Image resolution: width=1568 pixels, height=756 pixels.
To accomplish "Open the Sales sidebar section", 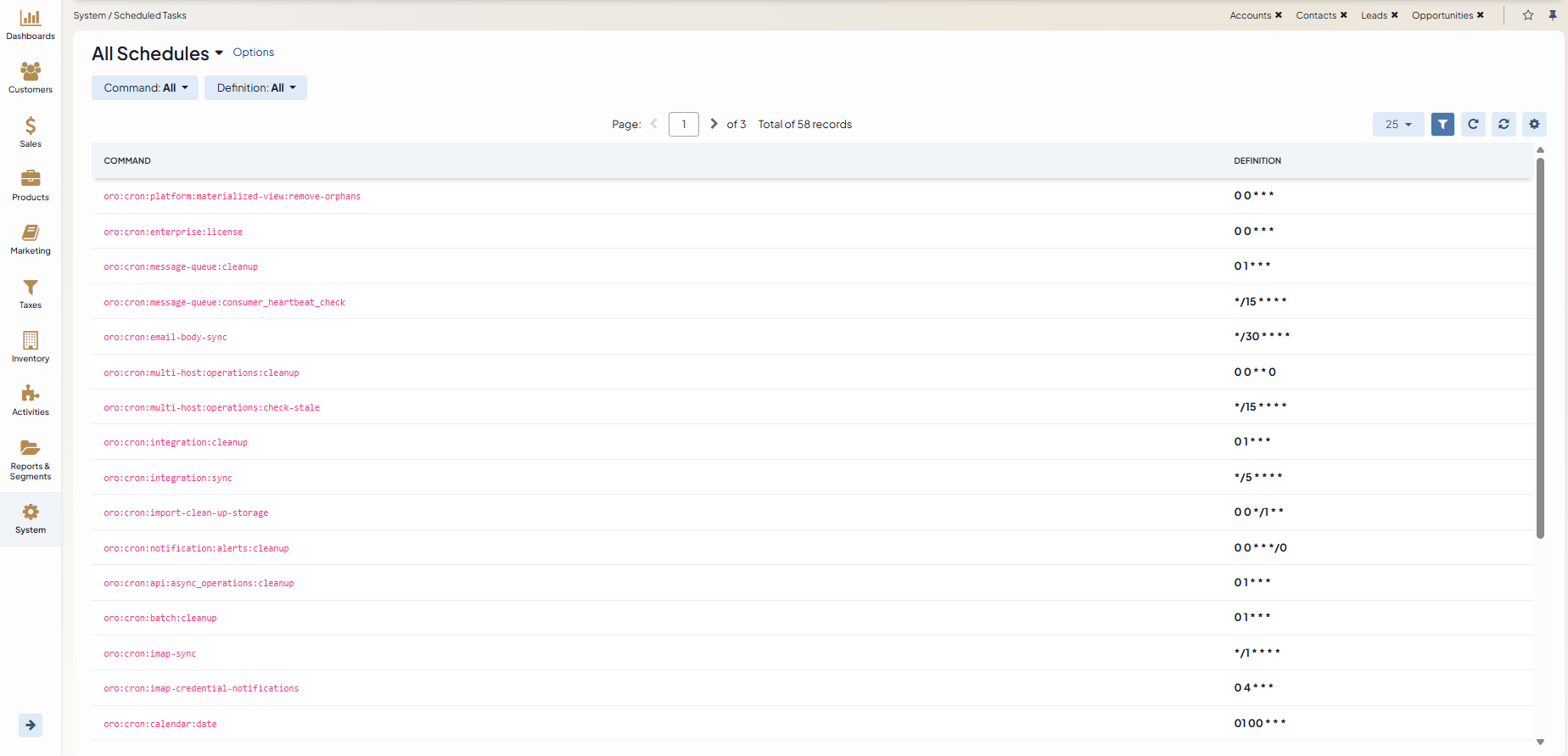I will pos(31,132).
